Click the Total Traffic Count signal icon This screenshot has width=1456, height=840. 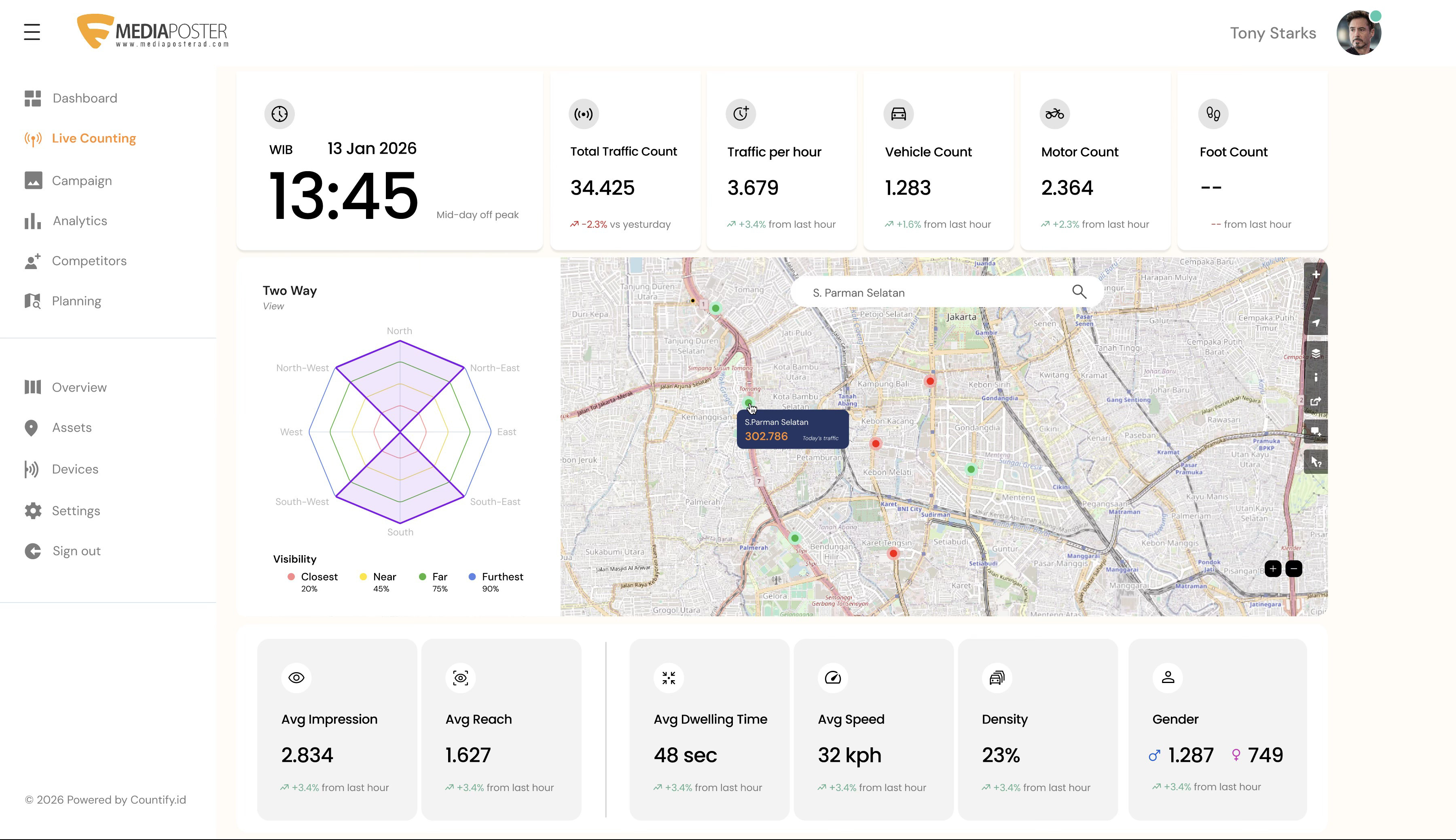[x=584, y=114]
